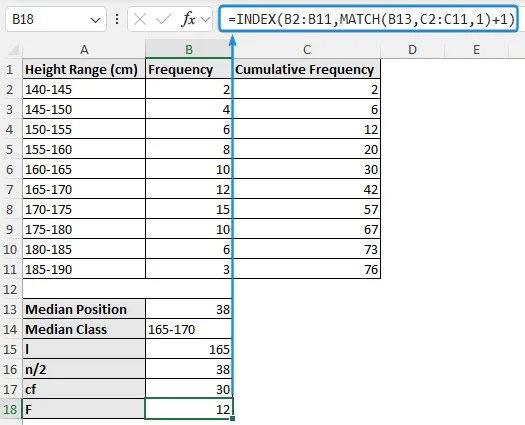Click the 'cf' label cell

tap(84, 389)
